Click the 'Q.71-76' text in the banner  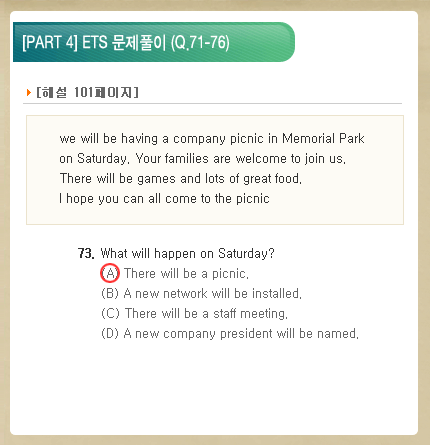(x=200, y=43)
